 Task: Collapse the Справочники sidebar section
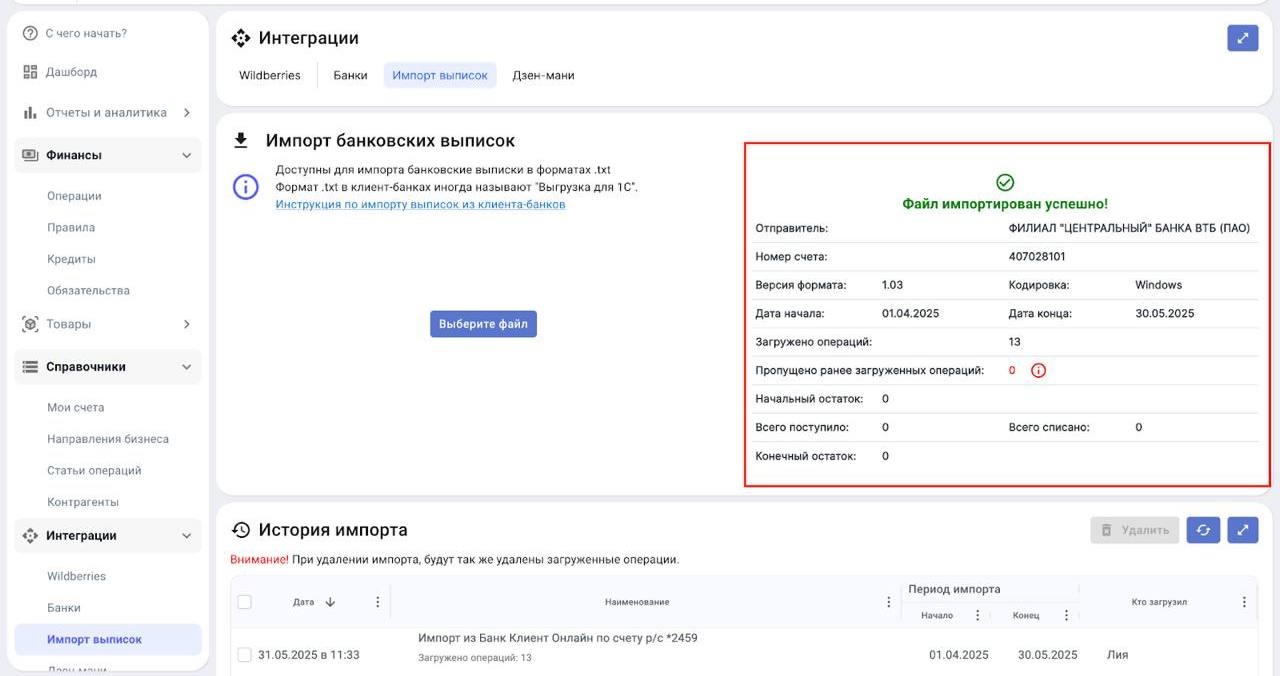coord(186,367)
